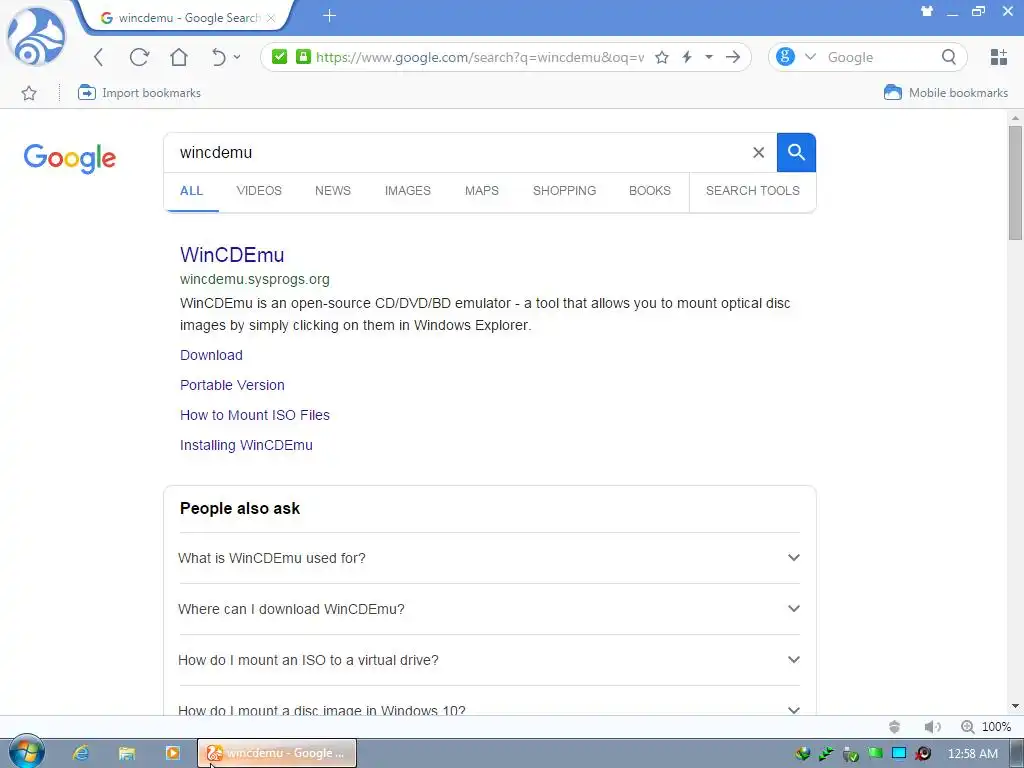Image resolution: width=1024 pixels, height=768 pixels.
Task: Open the extensions grid icon
Action: [999, 57]
